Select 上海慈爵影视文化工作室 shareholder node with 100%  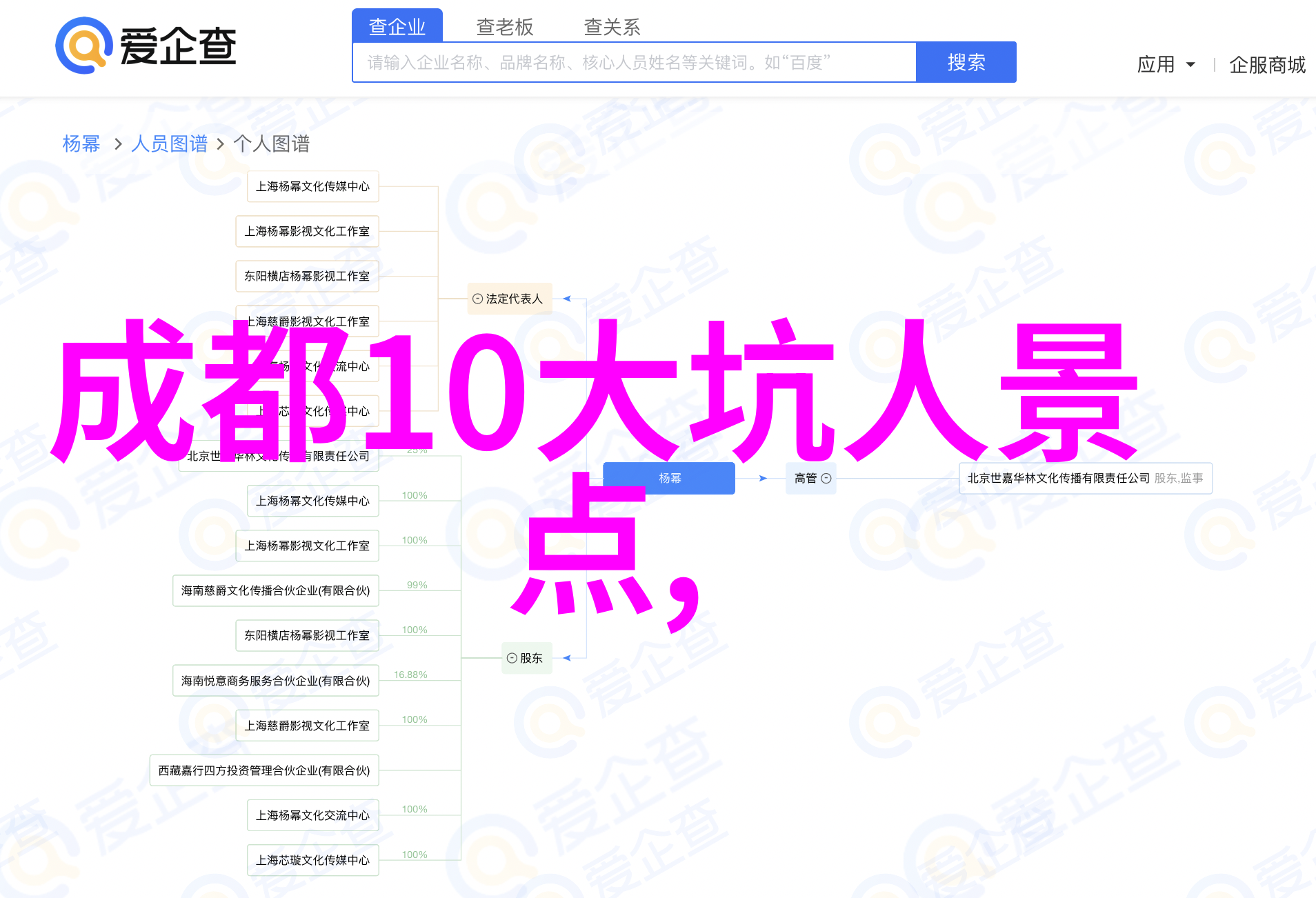[308, 726]
